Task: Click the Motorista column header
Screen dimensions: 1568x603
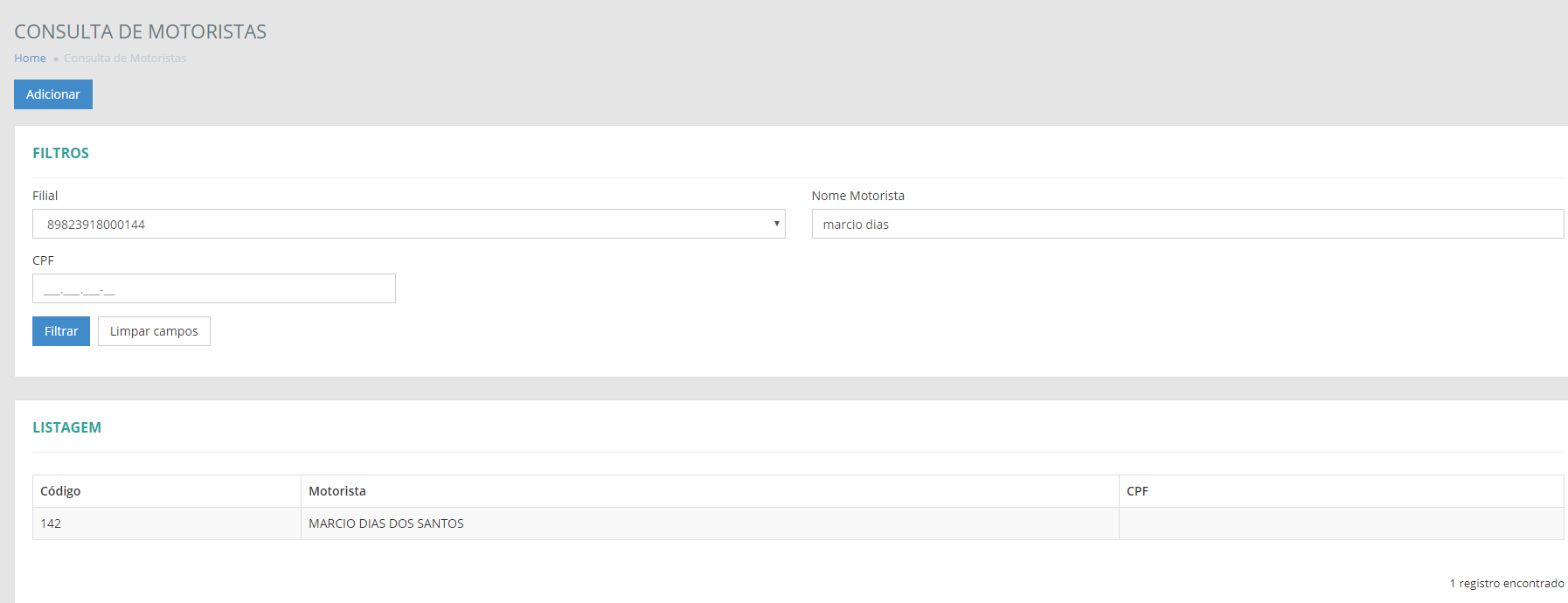Action: [x=337, y=491]
